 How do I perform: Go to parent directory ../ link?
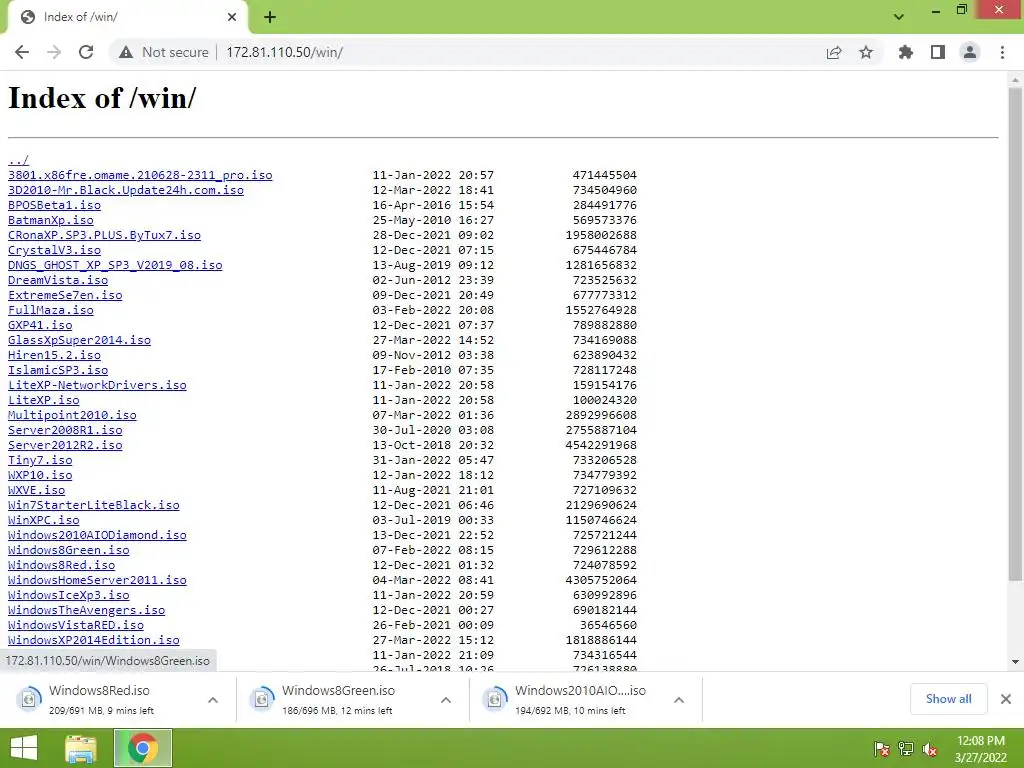tap(18, 160)
